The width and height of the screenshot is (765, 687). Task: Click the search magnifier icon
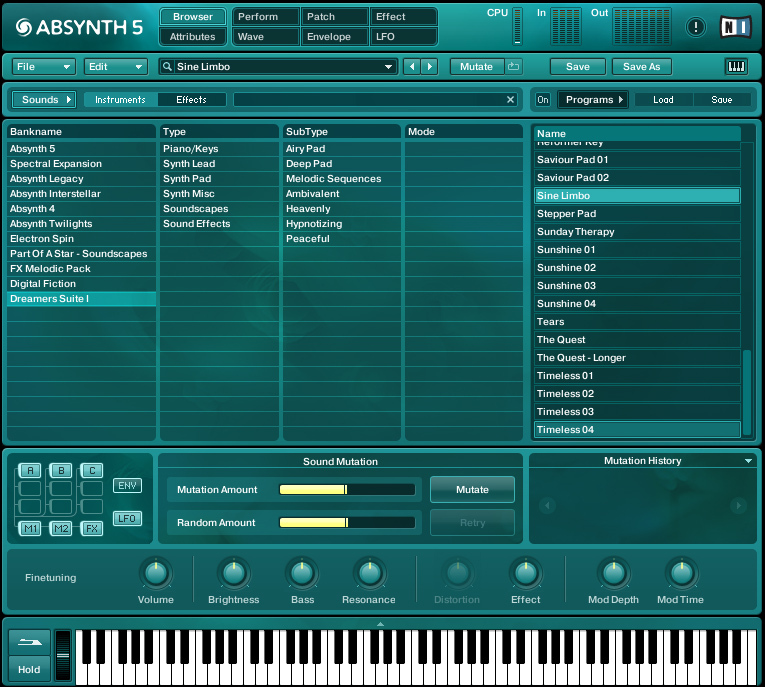click(x=167, y=66)
